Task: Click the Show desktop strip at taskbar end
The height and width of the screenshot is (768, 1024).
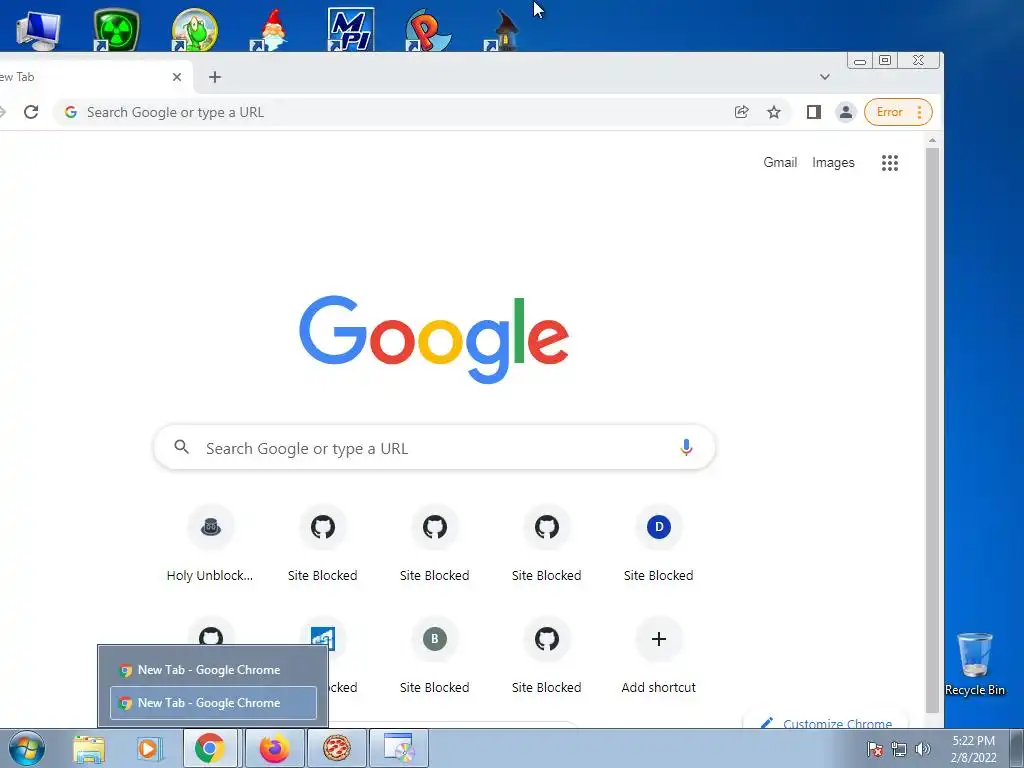Action: tap(1017, 748)
